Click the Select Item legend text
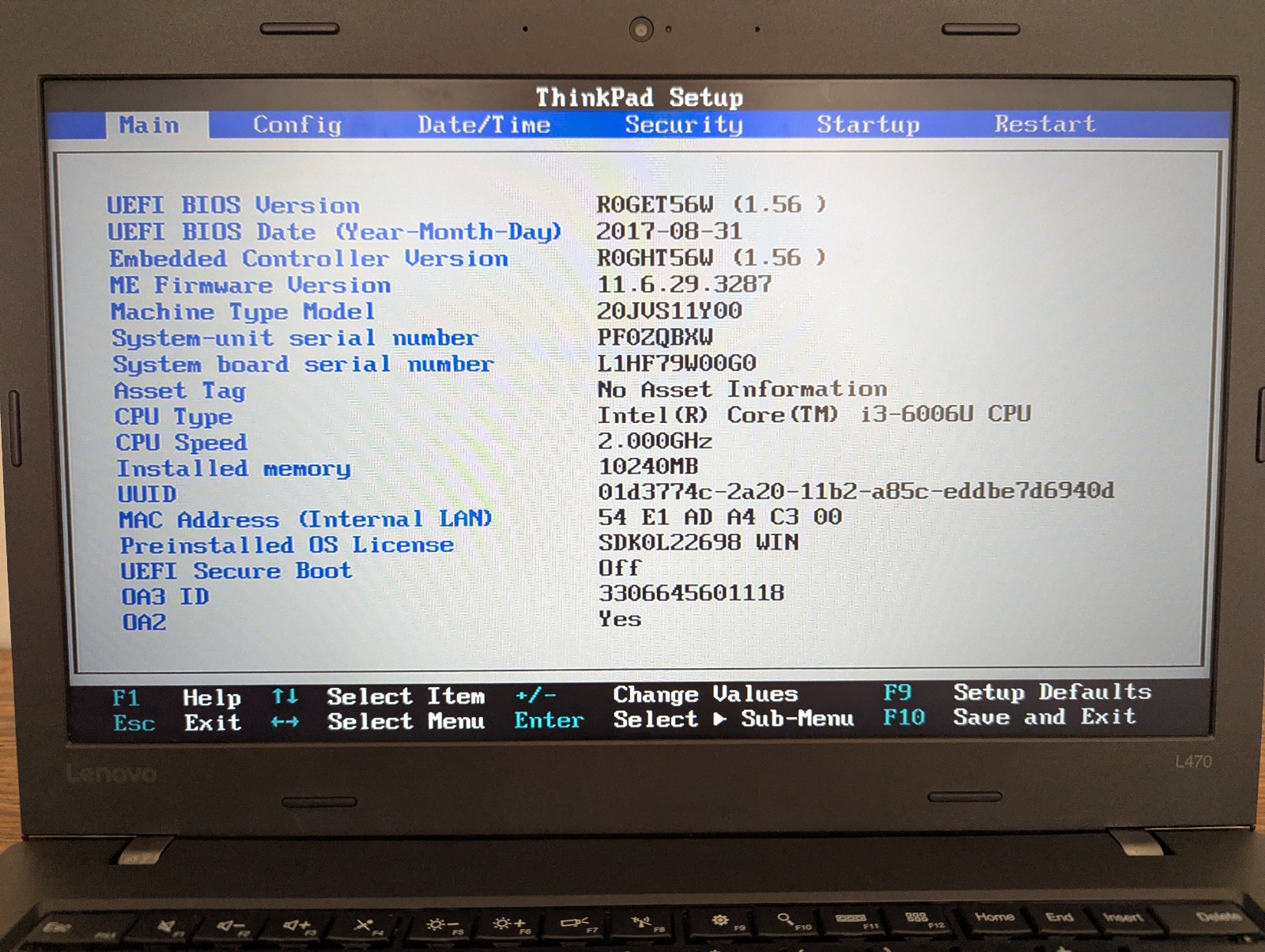This screenshot has width=1265, height=952. coord(406,697)
